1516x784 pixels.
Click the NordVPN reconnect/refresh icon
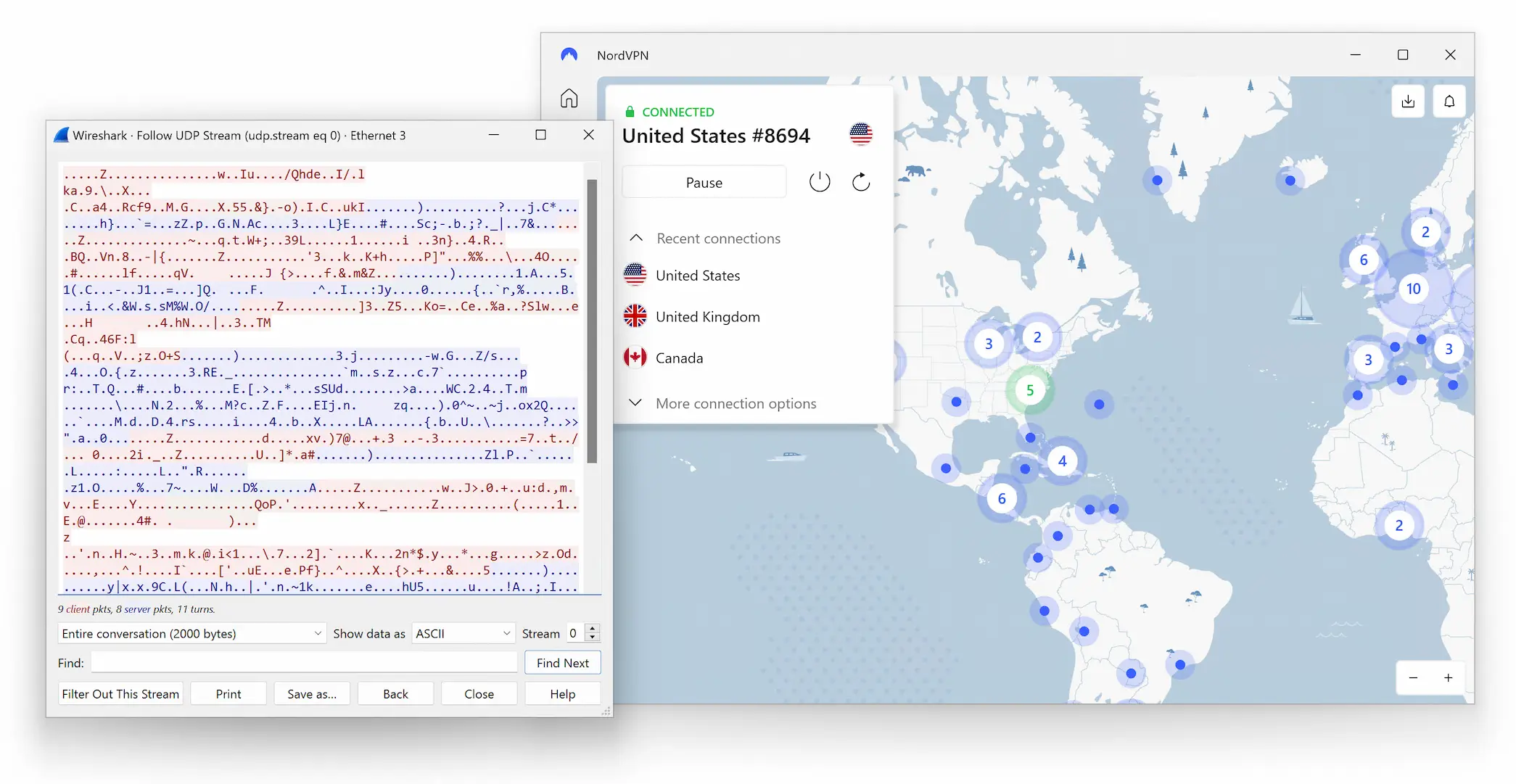(x=859, y=182)
